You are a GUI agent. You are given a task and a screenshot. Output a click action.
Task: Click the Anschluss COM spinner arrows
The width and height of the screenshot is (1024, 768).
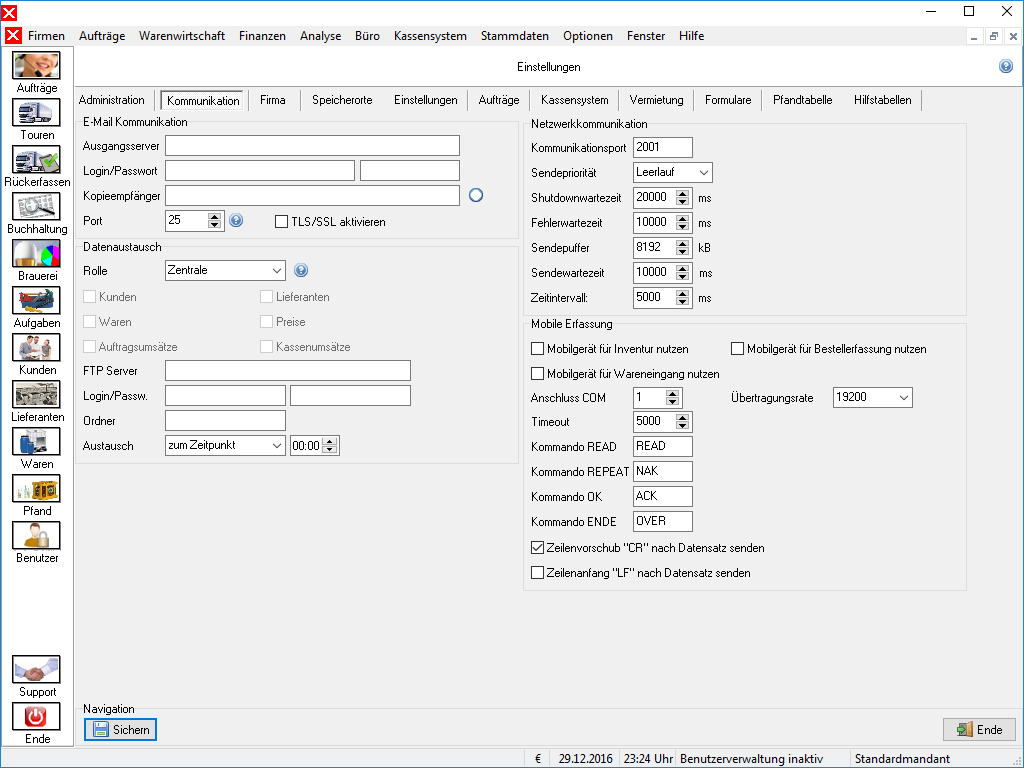(x=673, y=397)
